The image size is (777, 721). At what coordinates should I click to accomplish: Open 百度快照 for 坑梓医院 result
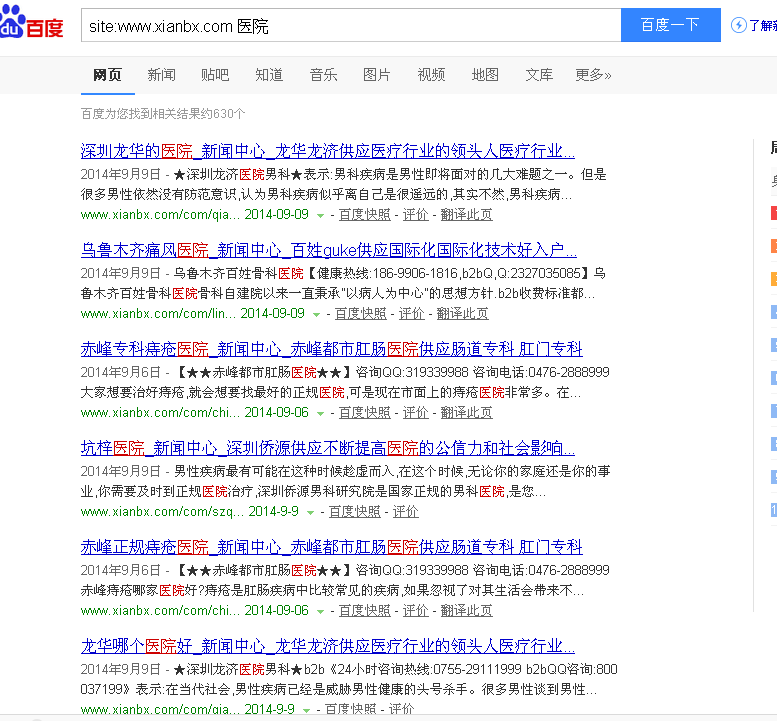tap(355, 512)
